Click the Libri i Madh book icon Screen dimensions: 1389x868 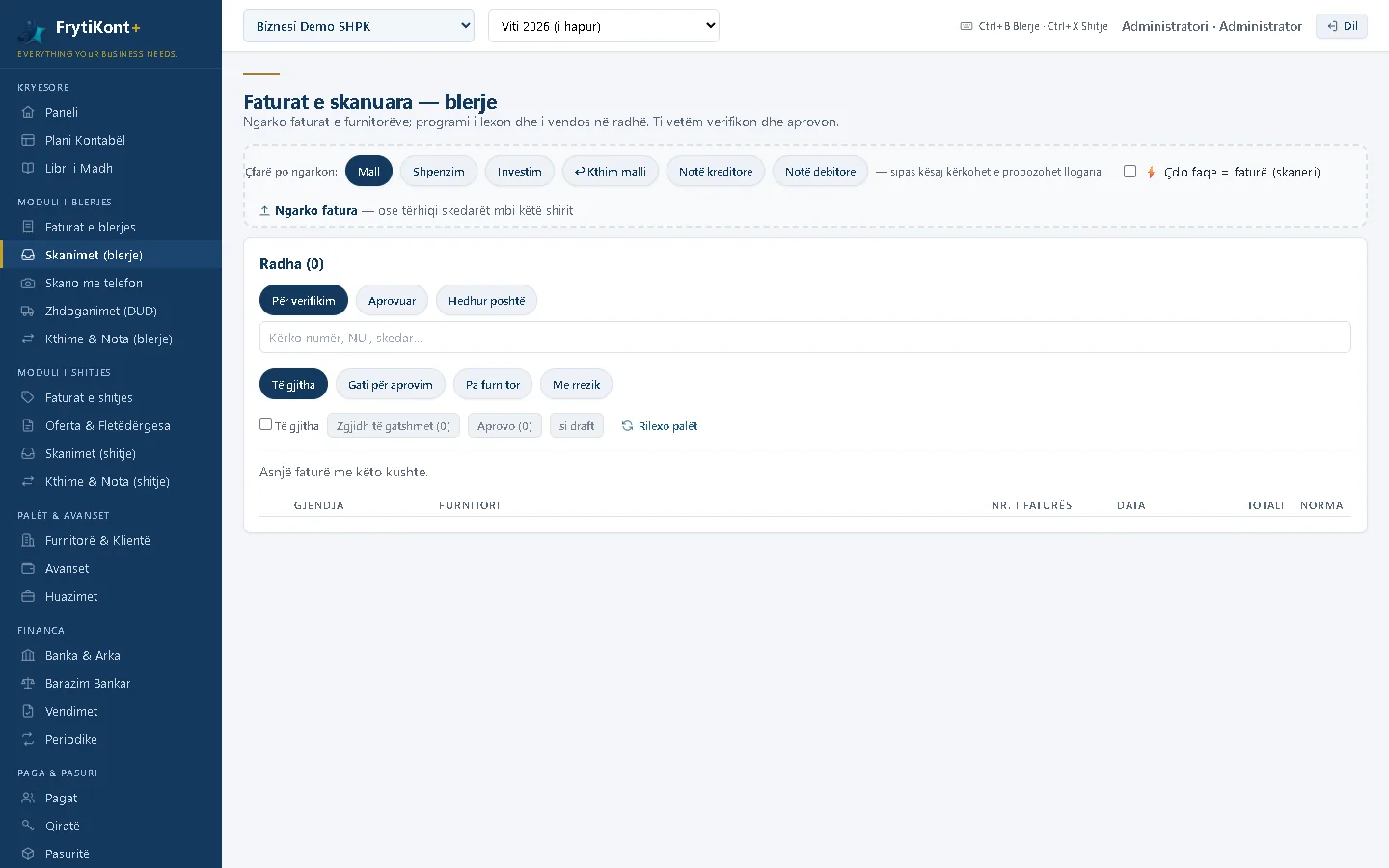(x=28, y=168)
